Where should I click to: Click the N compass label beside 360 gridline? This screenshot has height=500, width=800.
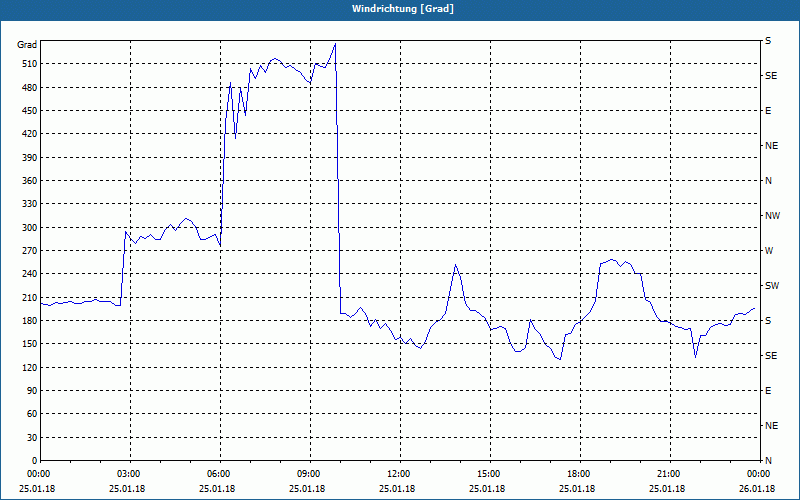(768, 181)
